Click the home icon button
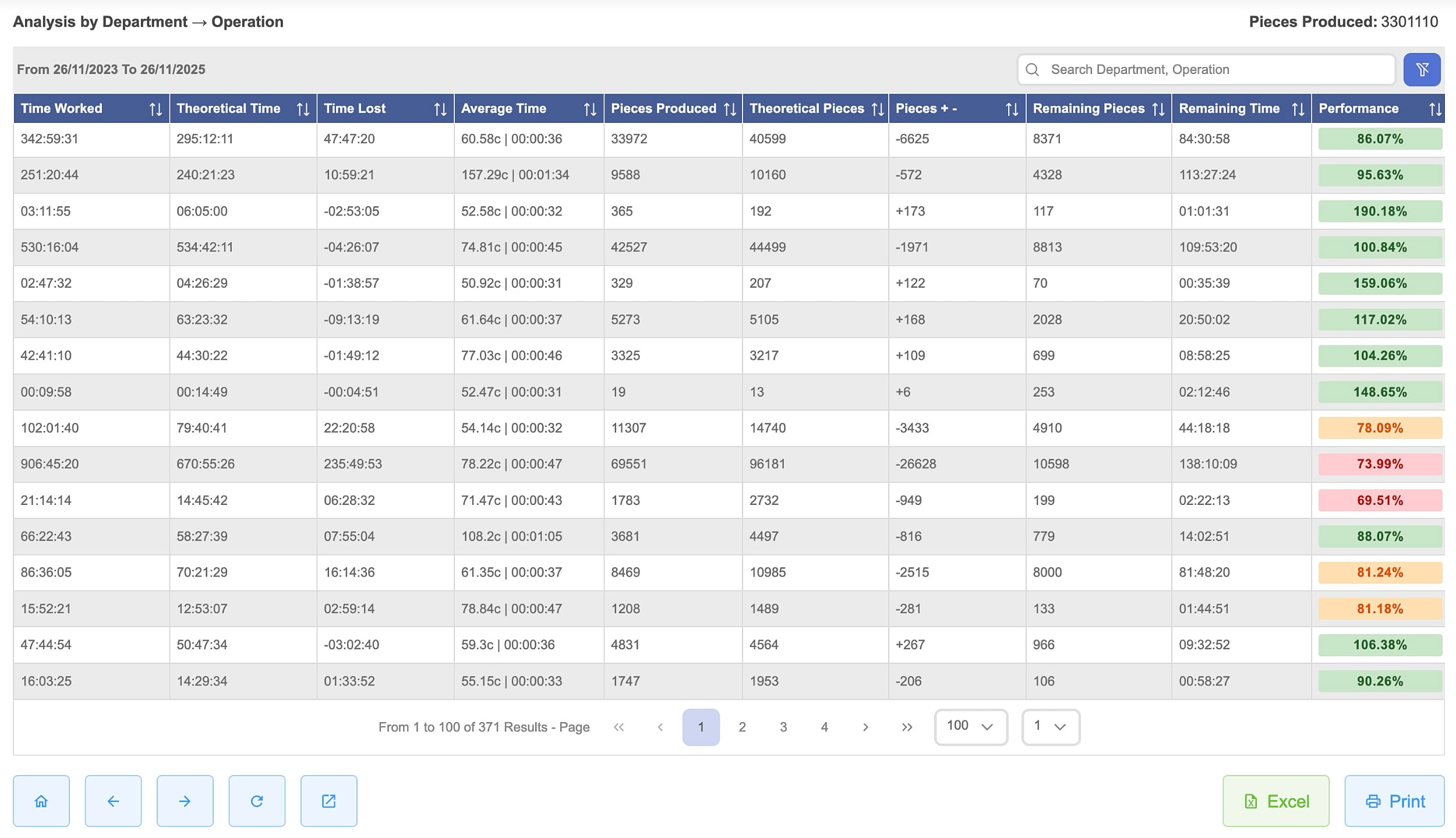 click(41, 801)
